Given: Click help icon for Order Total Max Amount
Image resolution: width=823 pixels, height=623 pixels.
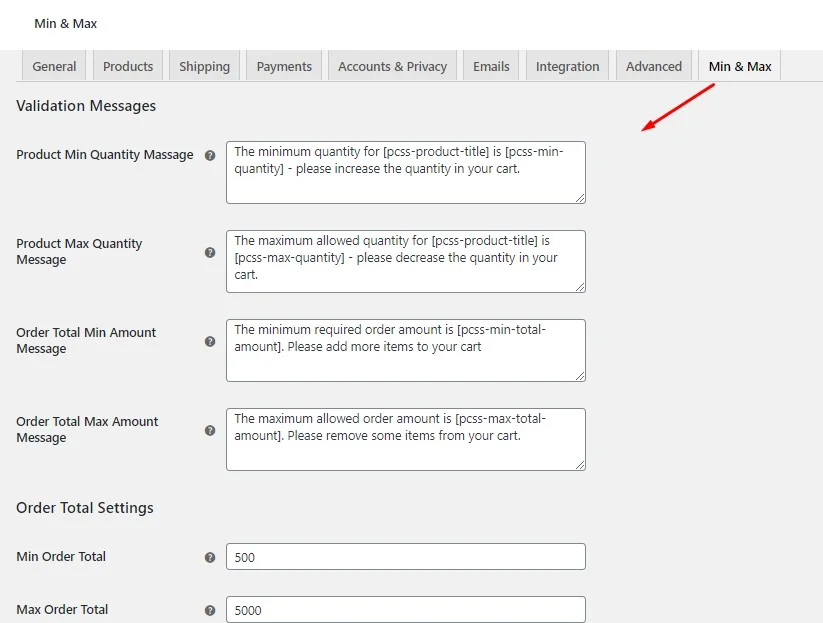Looking at the screenshot, I should [x=210, y=431].
